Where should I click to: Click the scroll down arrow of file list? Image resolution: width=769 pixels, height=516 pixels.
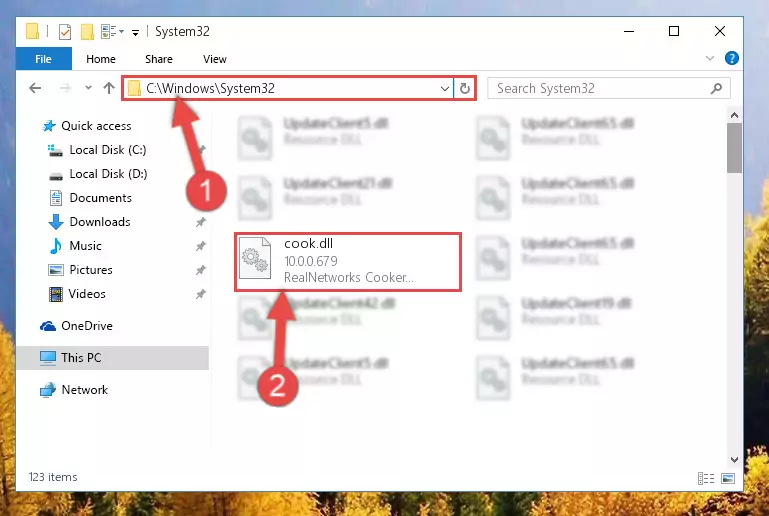tap(734, 460)
